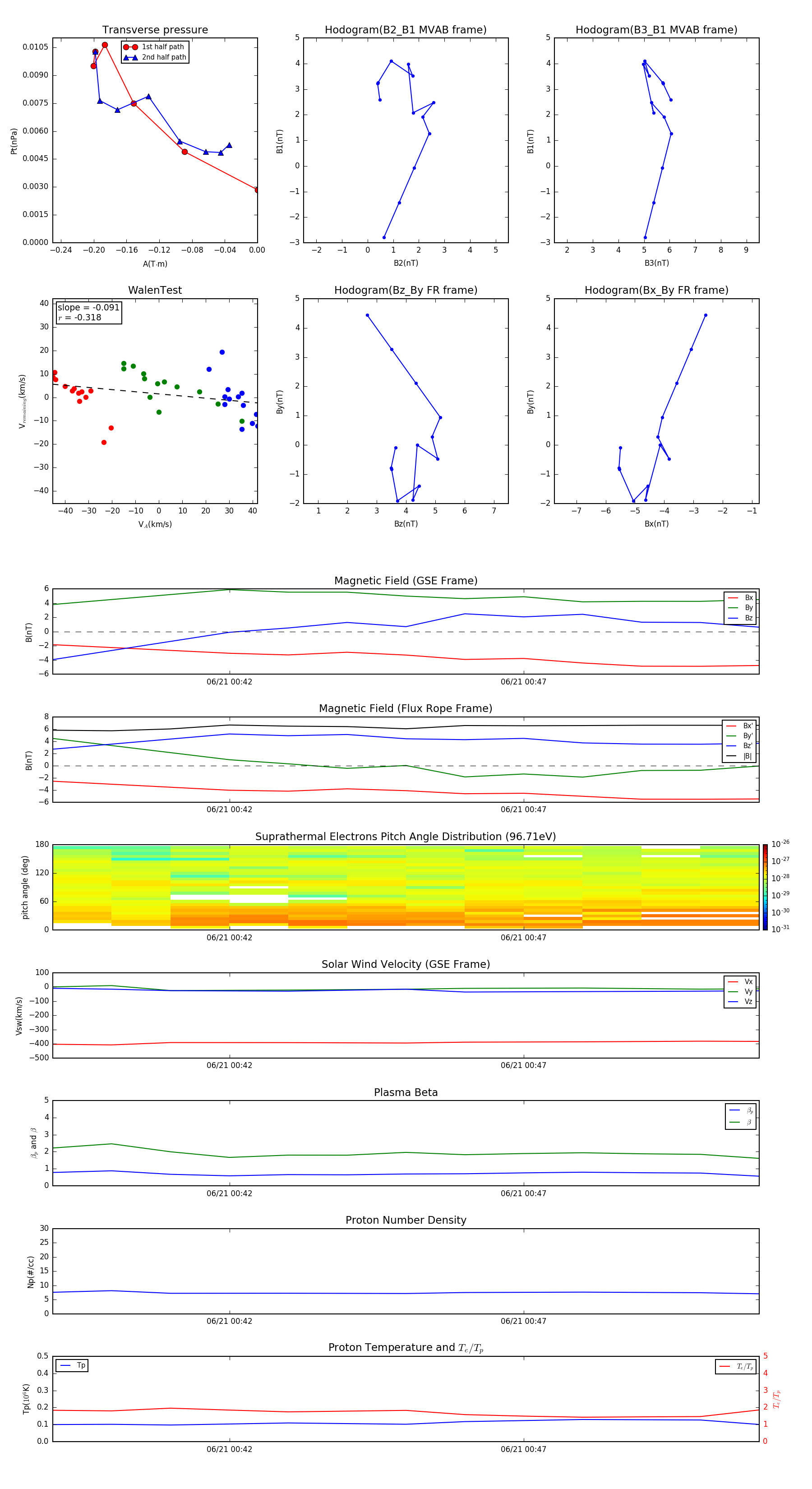Image resolution: width=812 pixels, height=1489 pixels.
Task: Click the 'Hodogram(Bx_By FR frame)' title
Action: (656, 290)
